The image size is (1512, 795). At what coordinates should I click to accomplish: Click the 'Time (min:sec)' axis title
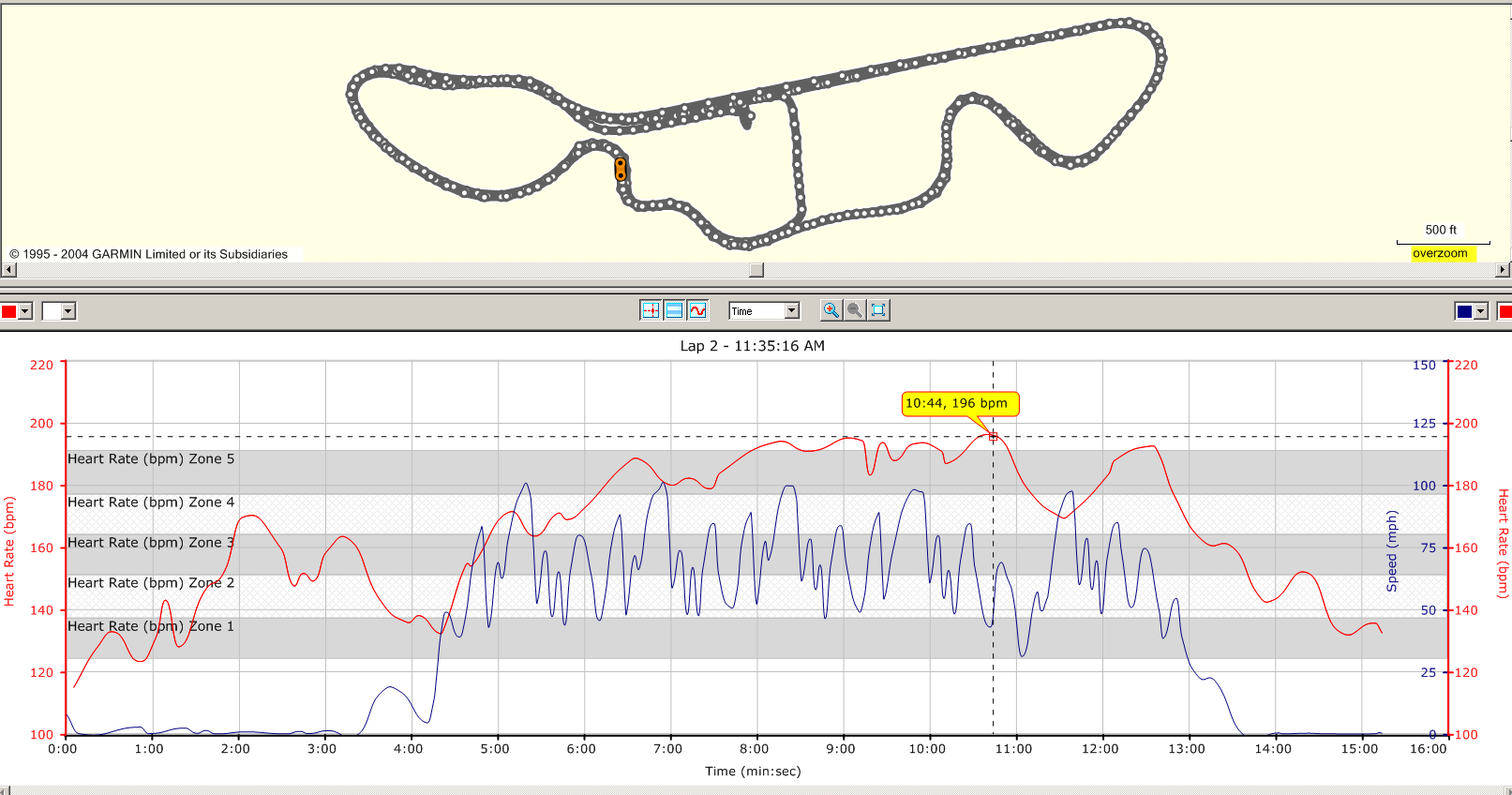pos(753,772)
